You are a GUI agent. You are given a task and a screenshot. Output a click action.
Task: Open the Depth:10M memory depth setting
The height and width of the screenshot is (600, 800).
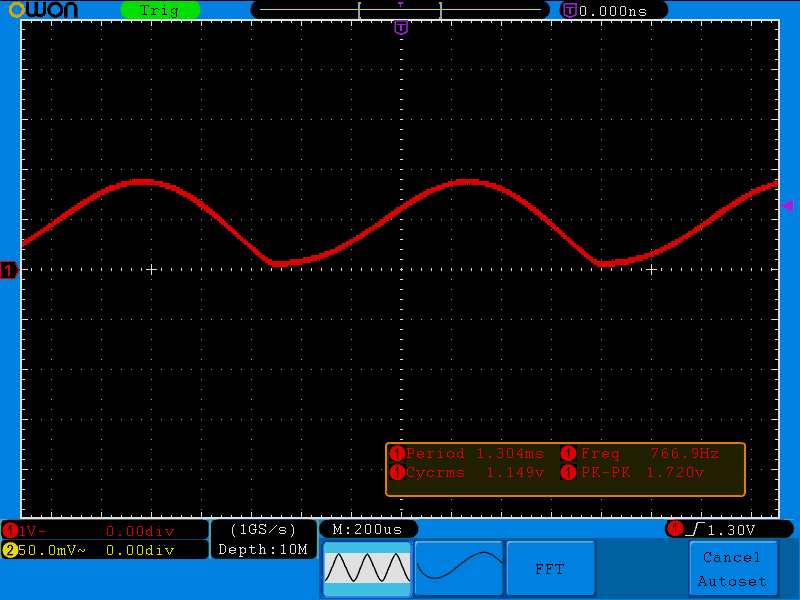tap(263, 550)
